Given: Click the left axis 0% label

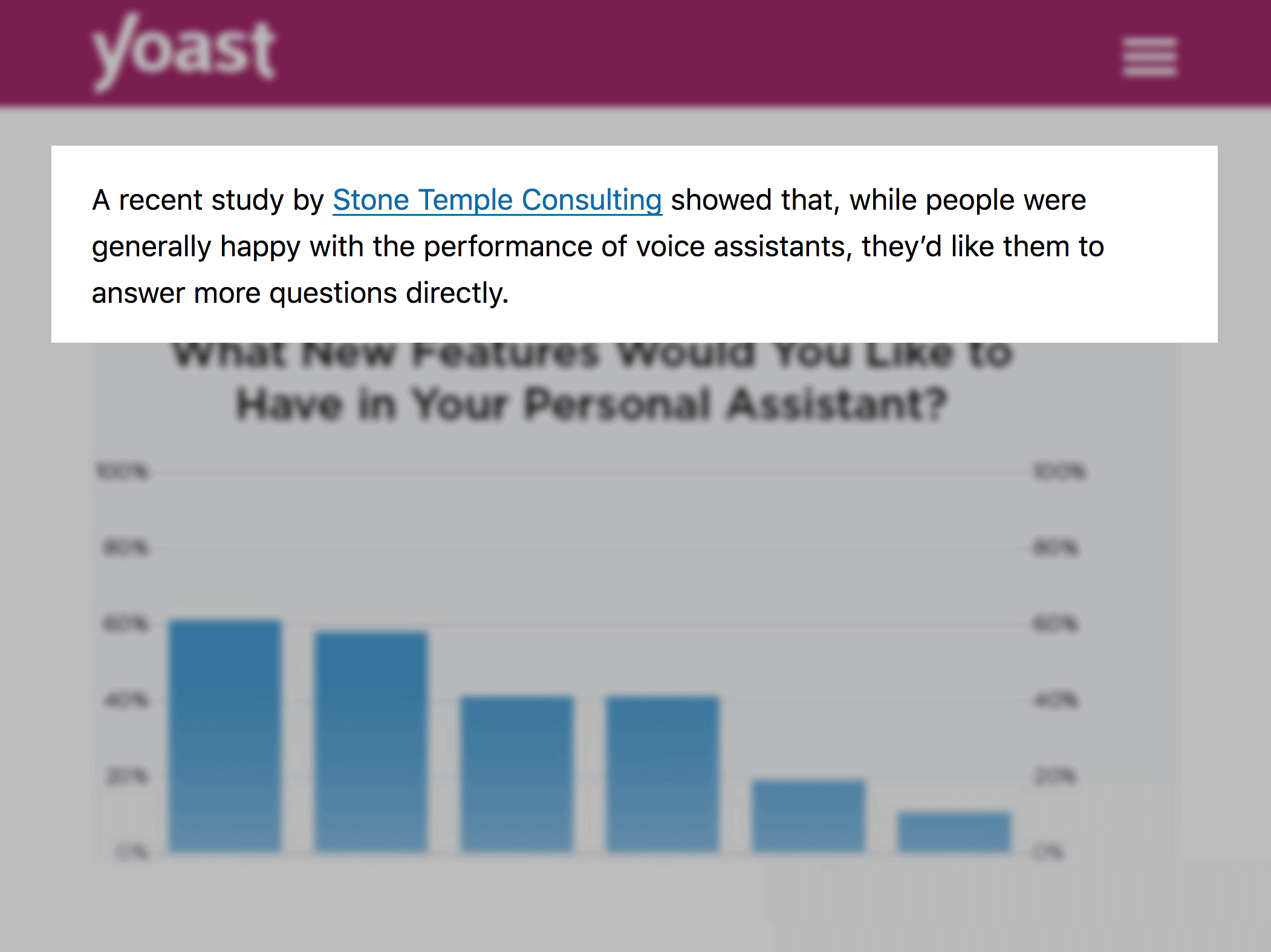Looking at the screenshot, I should pos(132,852).
